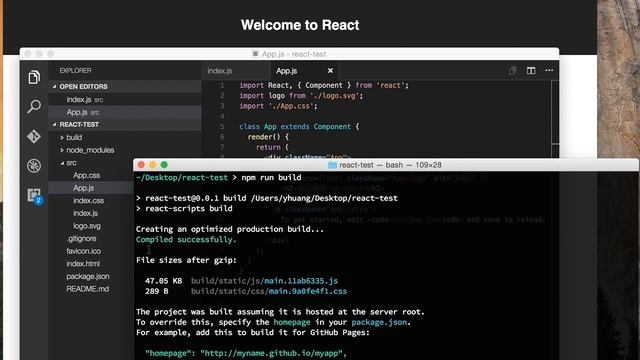The width and height of the screenshot is (640, 360).
Task: Click line 1 import React code line
Action: click(324, 85)
